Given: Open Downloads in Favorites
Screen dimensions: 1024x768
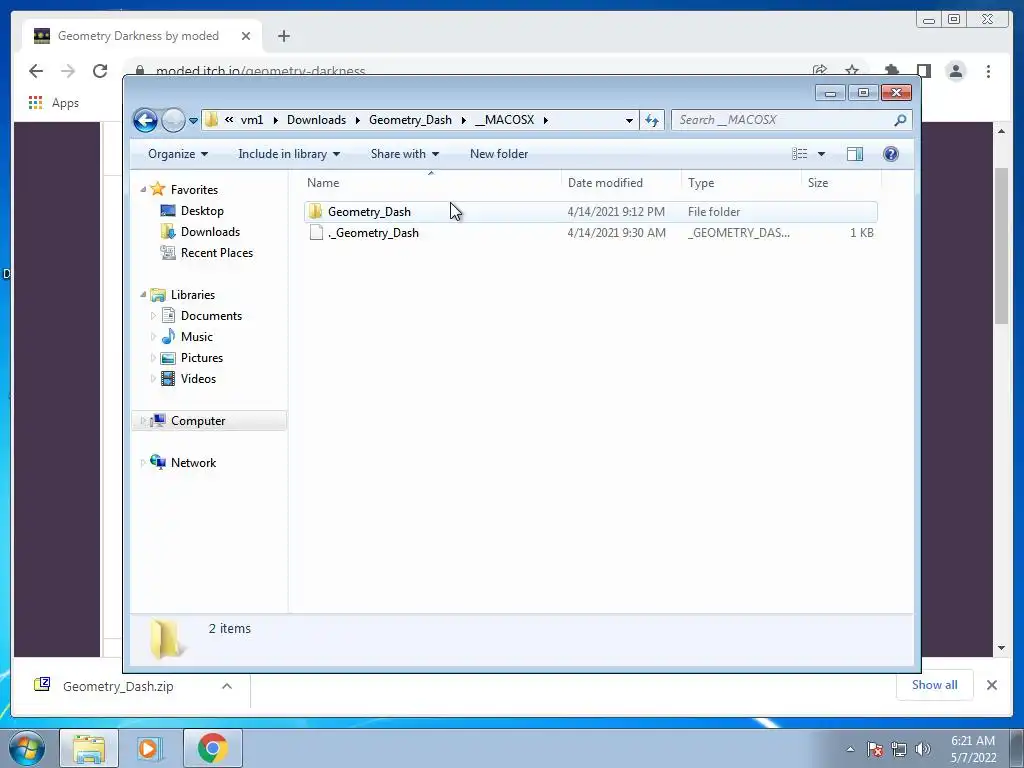Looking at the screenshot, I should click(210, 232).
